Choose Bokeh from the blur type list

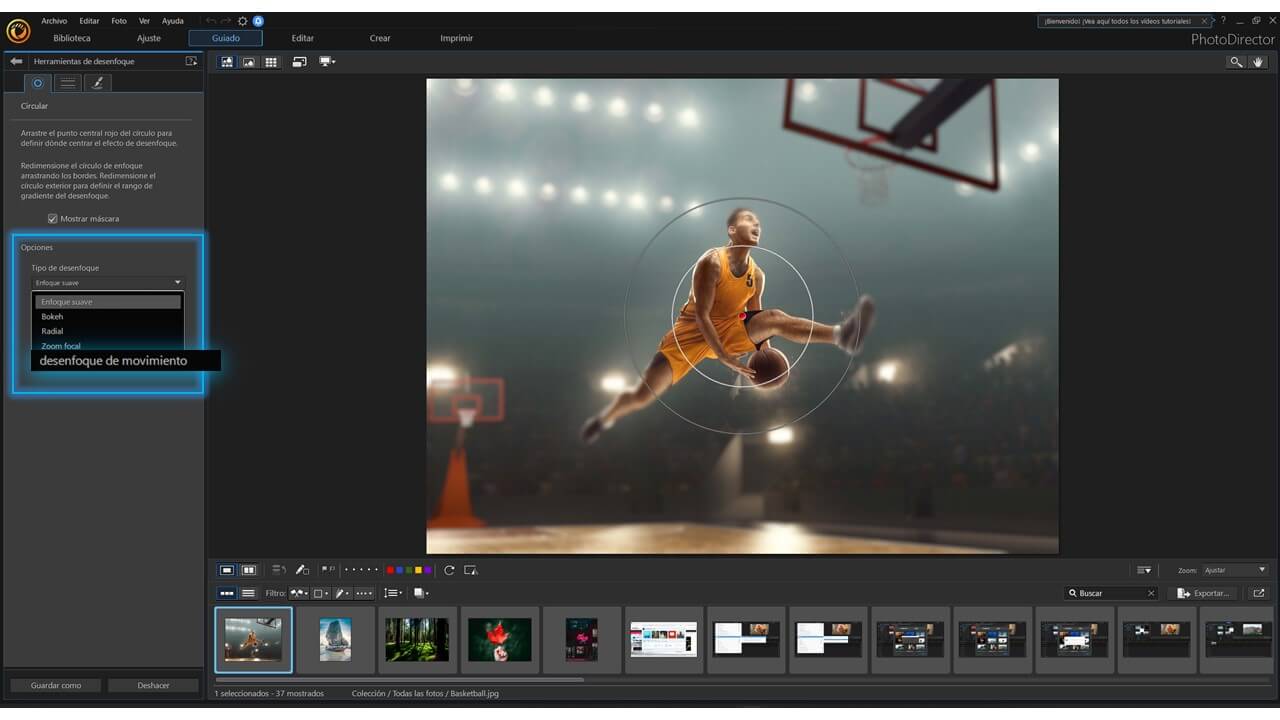point(52,317)
